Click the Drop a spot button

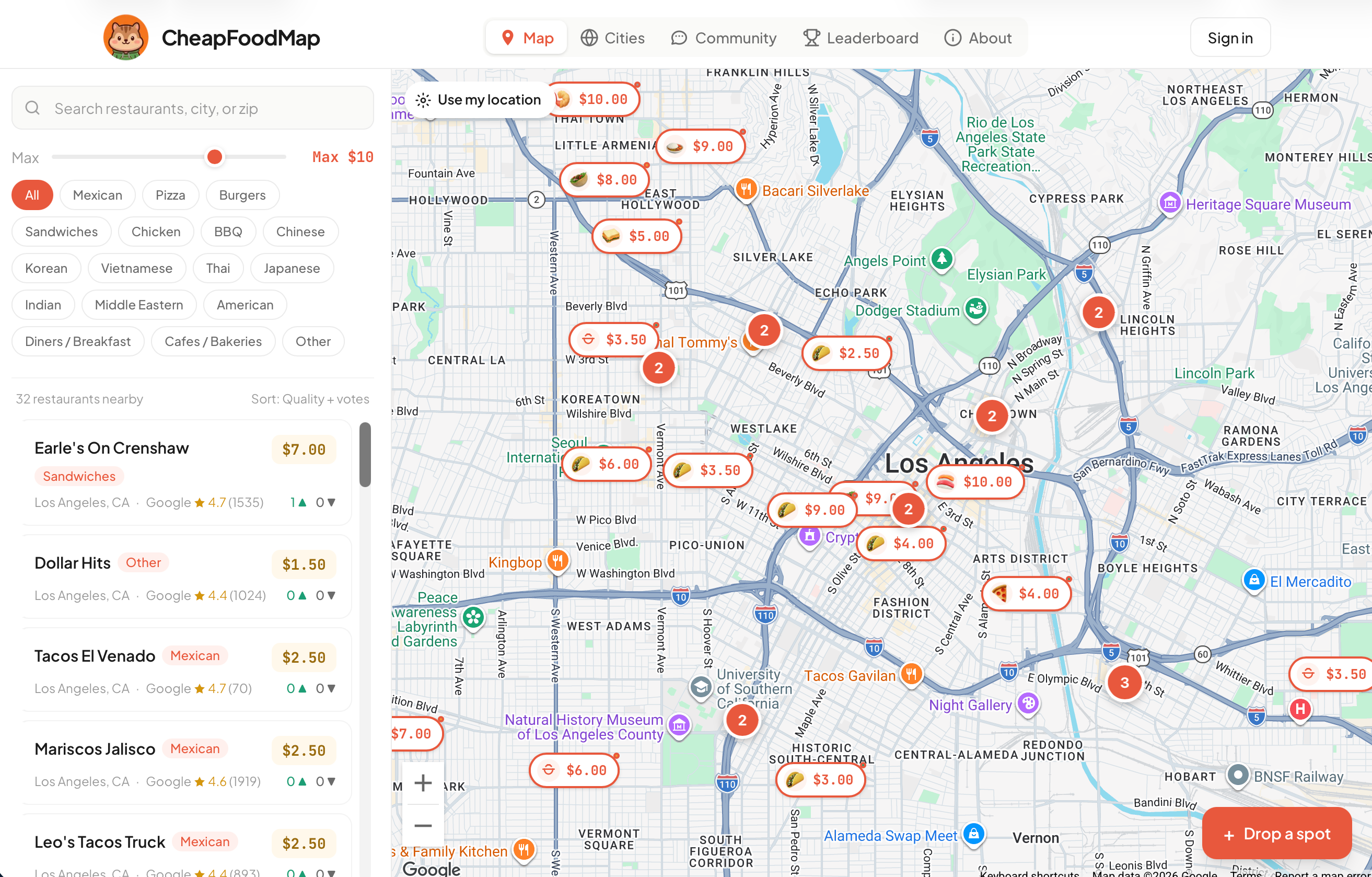tap(1277, 834)
